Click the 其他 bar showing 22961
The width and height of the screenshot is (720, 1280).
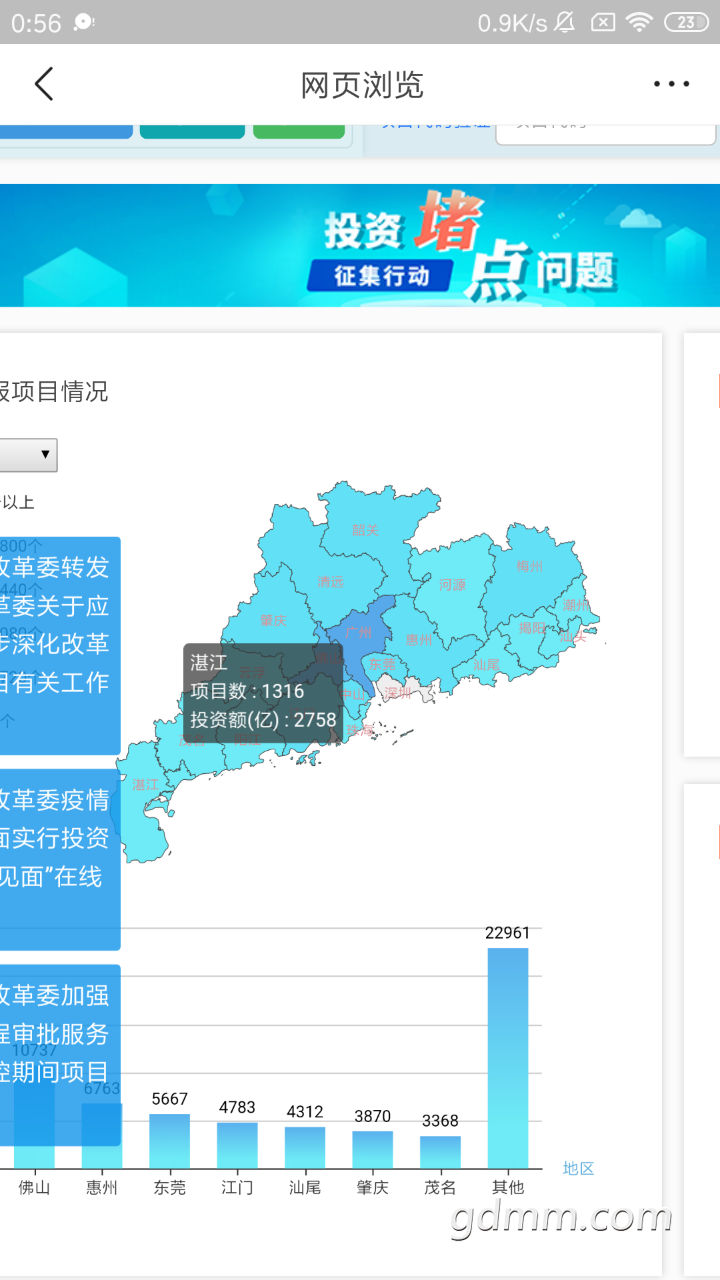pyautogui.click(x=508, y=1058)
